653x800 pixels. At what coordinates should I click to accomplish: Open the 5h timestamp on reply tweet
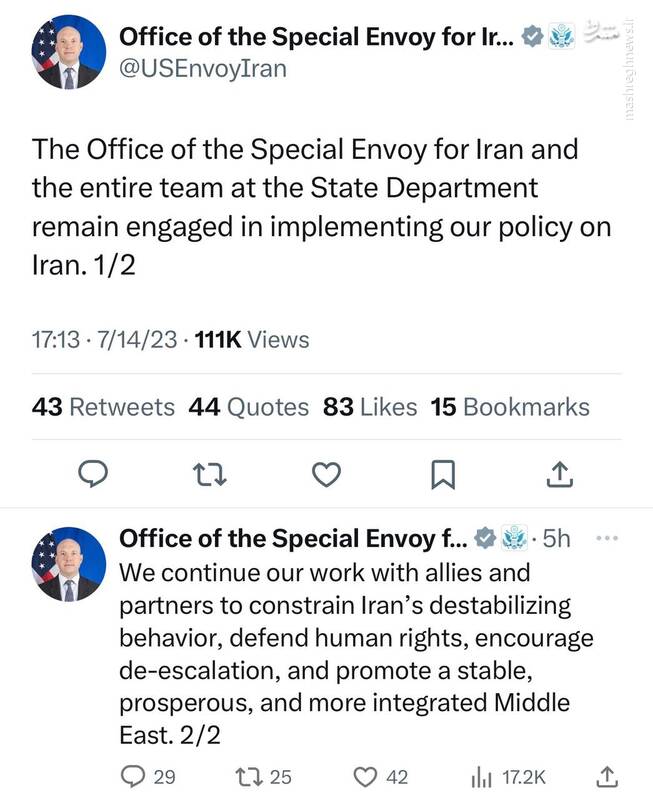pyautogui.click(x=557, y=540)
